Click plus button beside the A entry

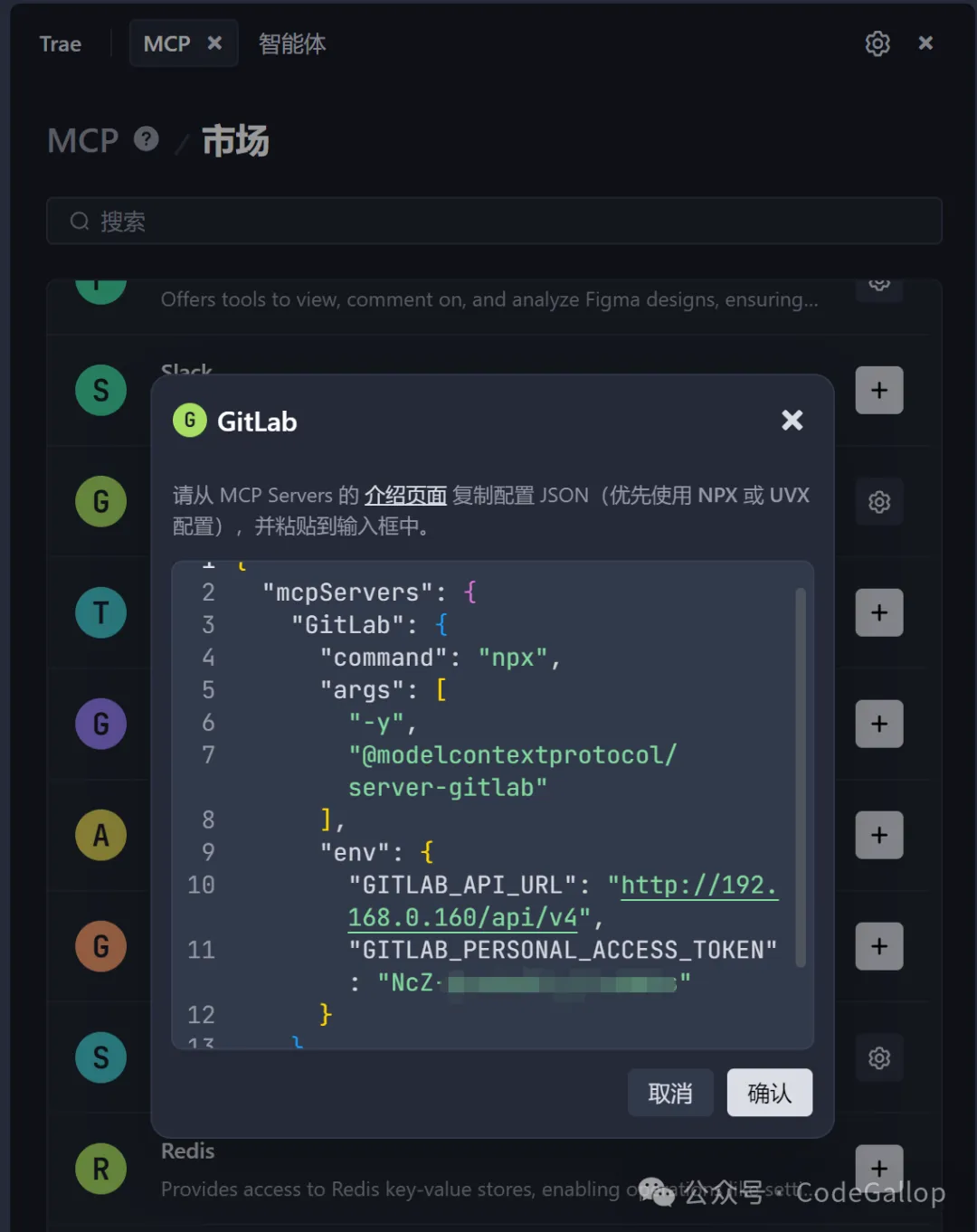click(879, 835)
